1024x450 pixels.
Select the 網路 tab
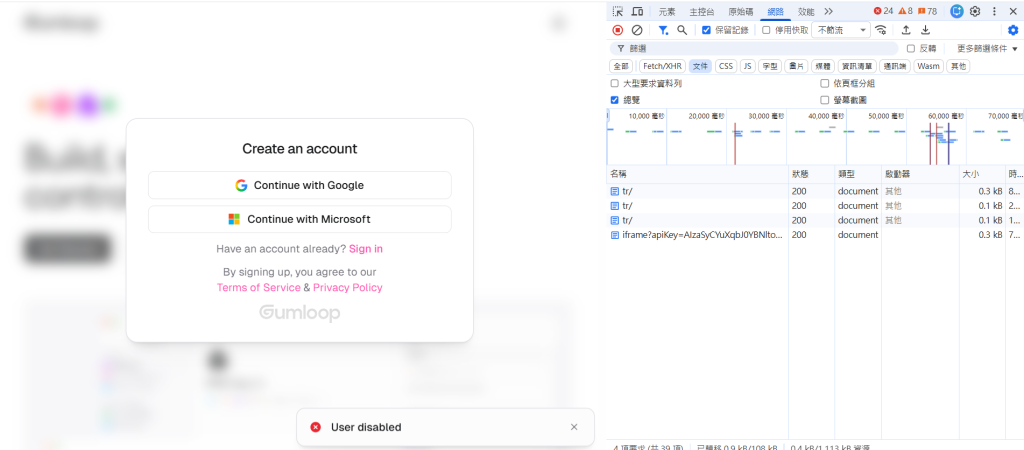click(x=776, y=12)
